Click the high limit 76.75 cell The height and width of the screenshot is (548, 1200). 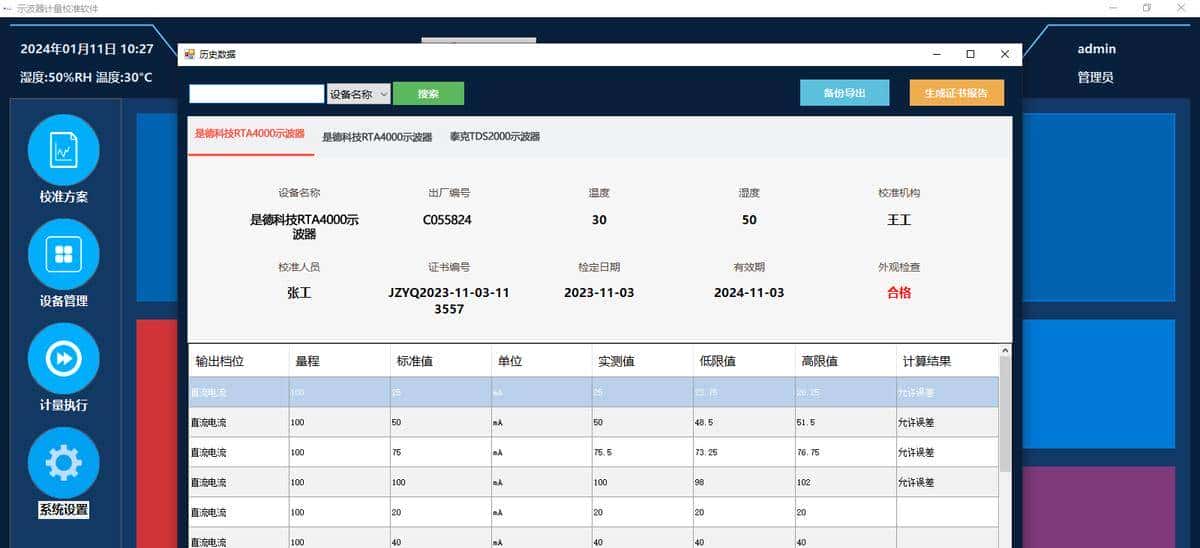[845, 452]
